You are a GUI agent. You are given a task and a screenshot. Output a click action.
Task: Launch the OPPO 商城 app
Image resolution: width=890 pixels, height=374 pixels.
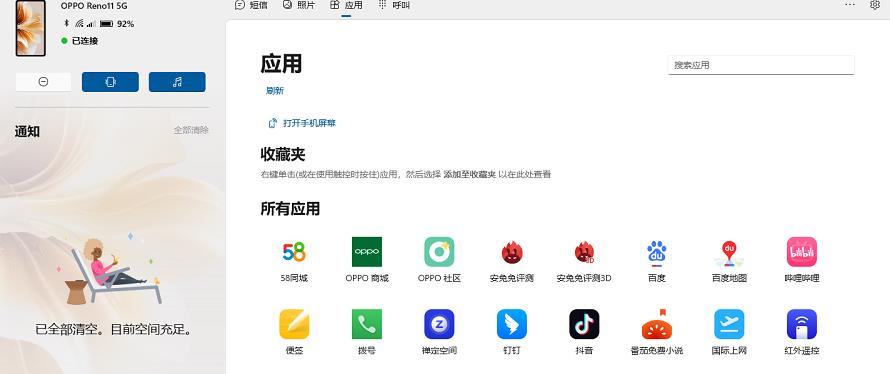pyautogui.click(x=367, y=252)
